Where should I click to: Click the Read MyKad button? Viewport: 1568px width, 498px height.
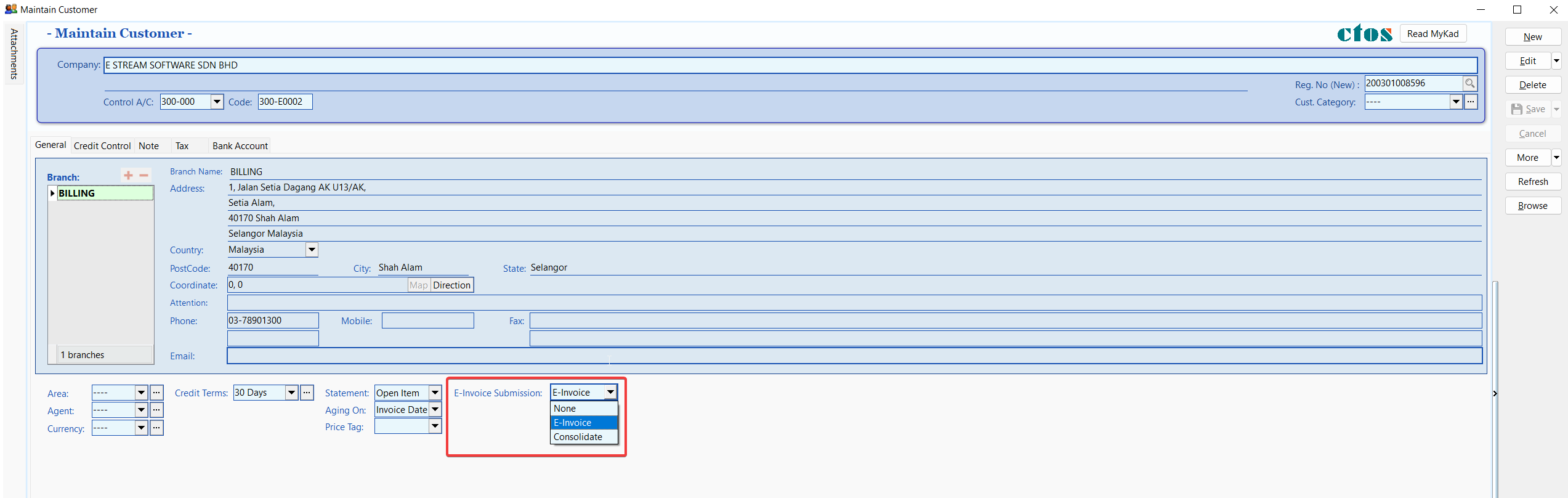(1433, 34)
